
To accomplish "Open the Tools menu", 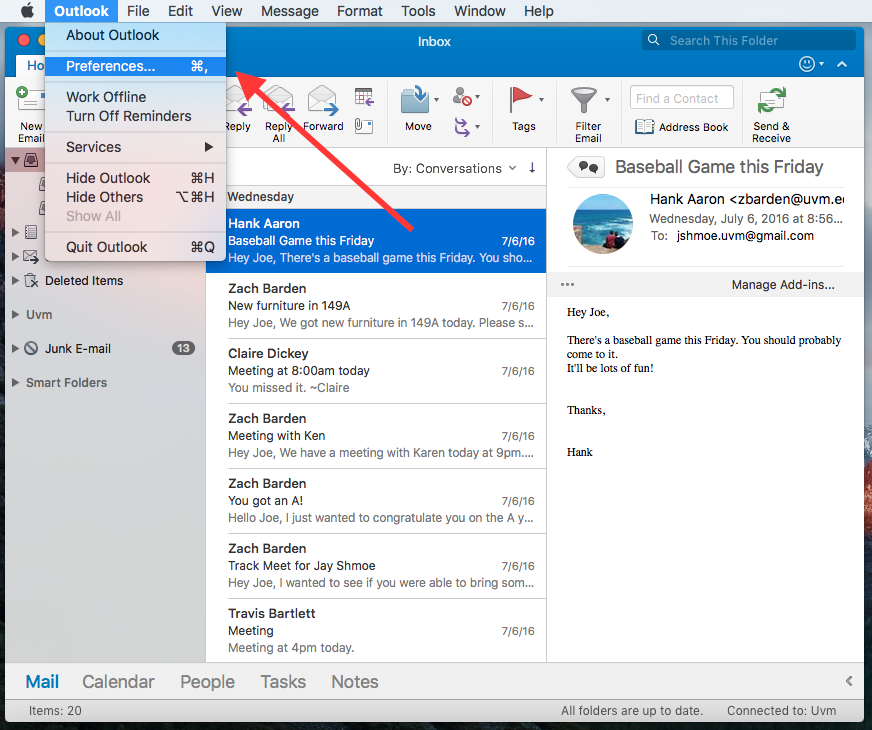I will pyautogui.click(x=418, y=11).
